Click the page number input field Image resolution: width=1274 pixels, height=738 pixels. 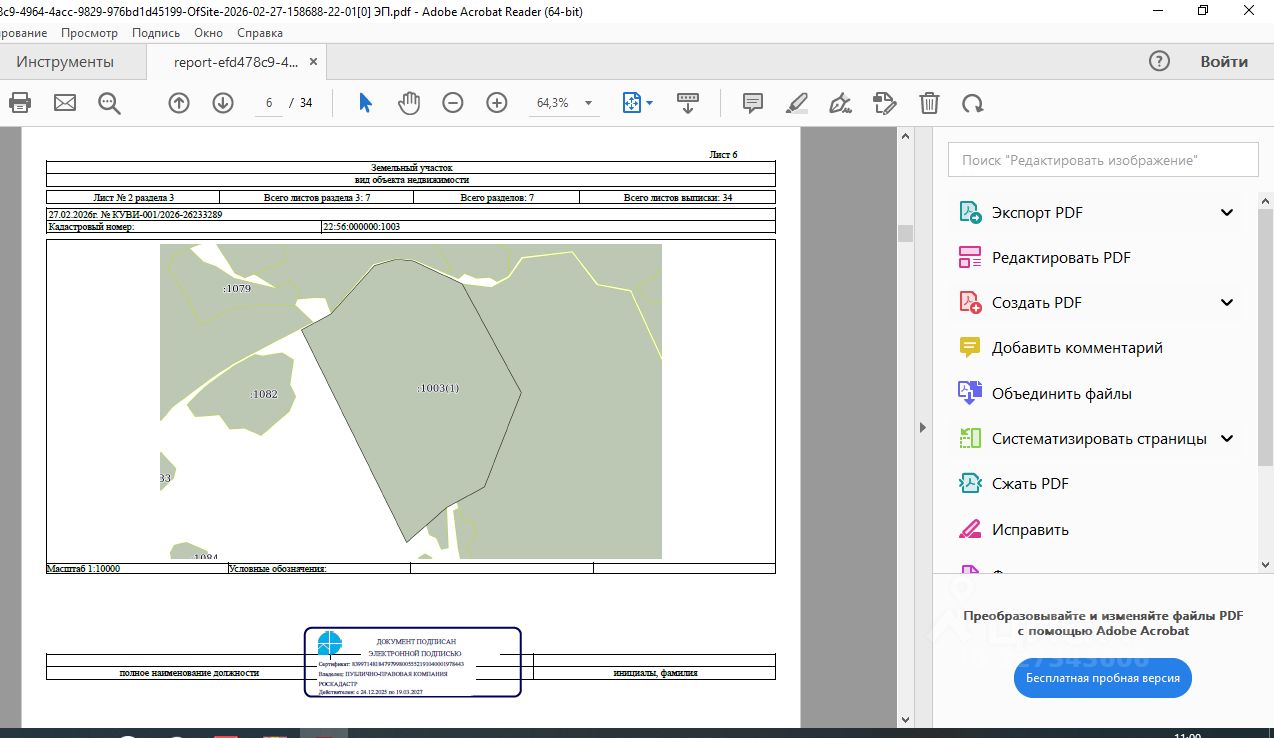point(269,103)
